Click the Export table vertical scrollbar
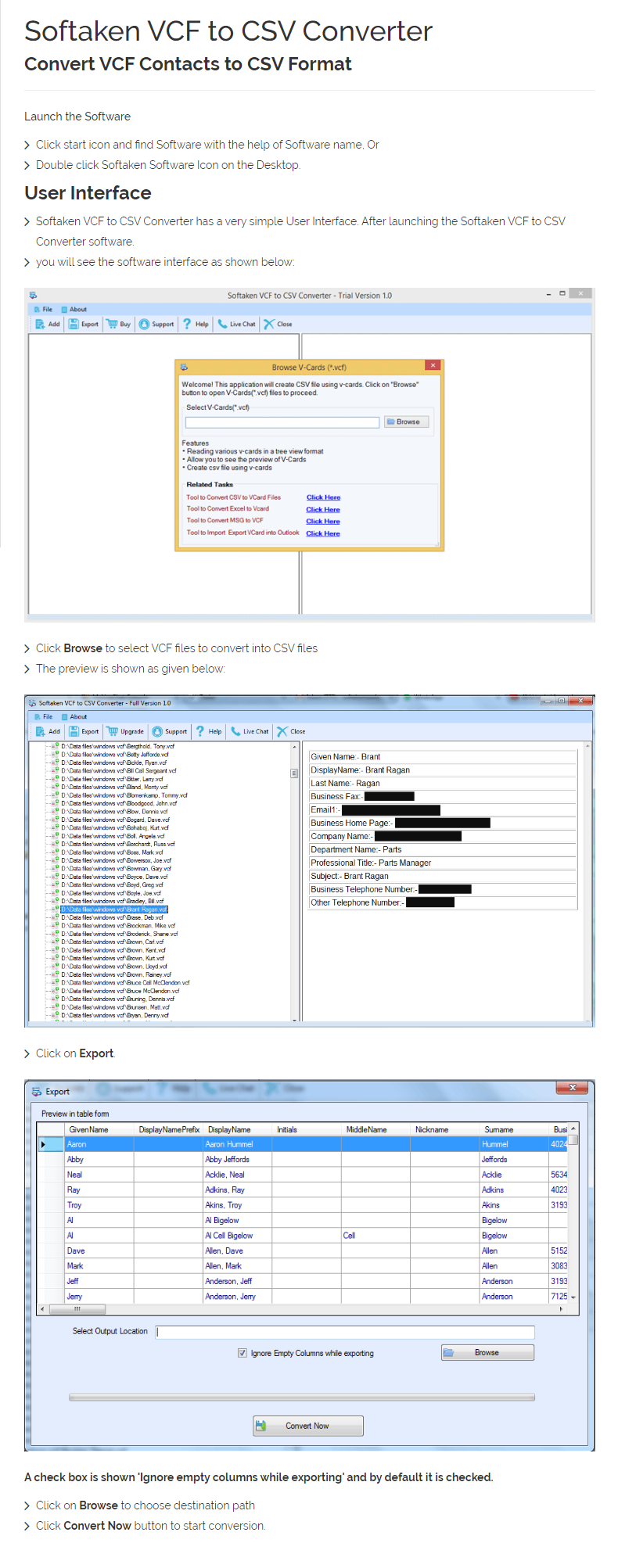This screenshot has height=1568, width=618. (573, 1213)
